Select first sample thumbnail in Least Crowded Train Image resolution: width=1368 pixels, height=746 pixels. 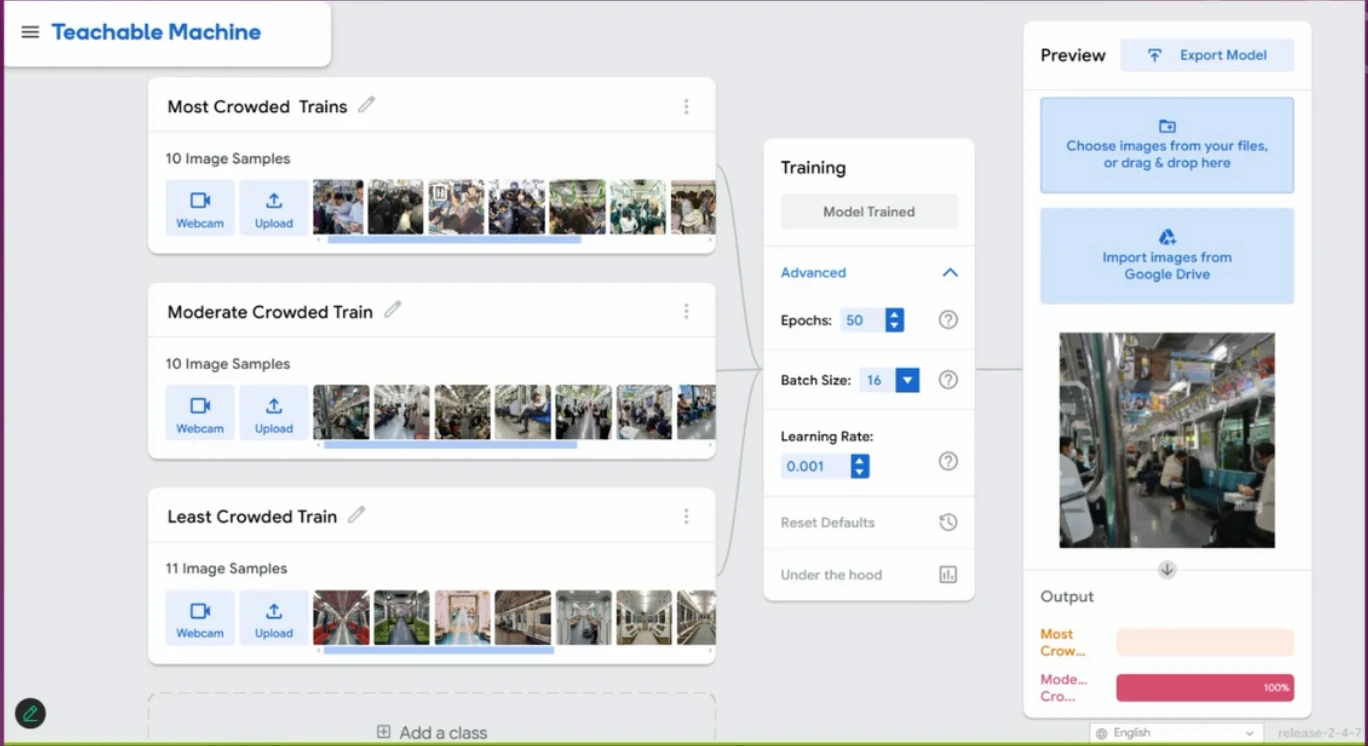tap(341, 617)
